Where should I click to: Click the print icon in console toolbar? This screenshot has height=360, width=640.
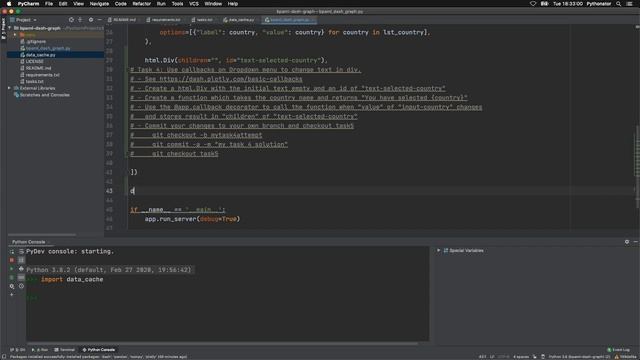pyautogui.click(x=21, y=269)
